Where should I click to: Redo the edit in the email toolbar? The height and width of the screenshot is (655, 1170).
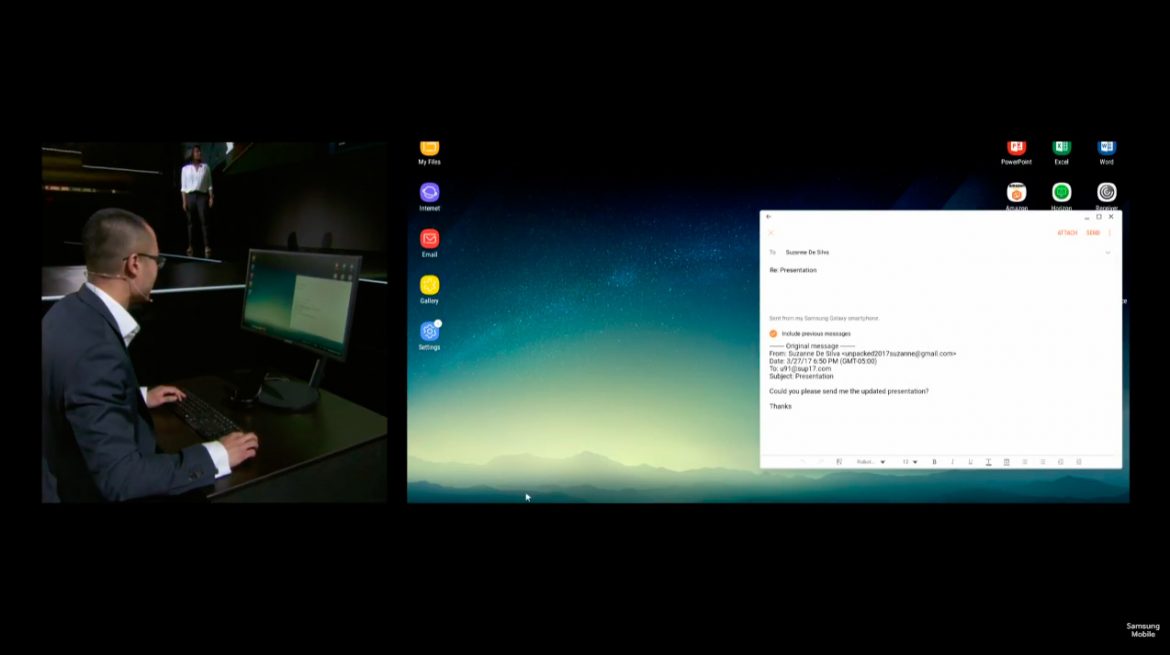pyautogui.click(x=821, y=462)
